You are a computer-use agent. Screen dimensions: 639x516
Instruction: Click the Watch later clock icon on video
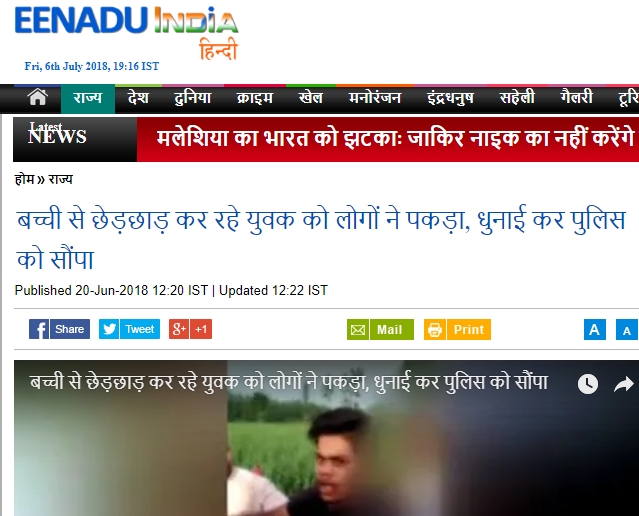coord(588,384)
